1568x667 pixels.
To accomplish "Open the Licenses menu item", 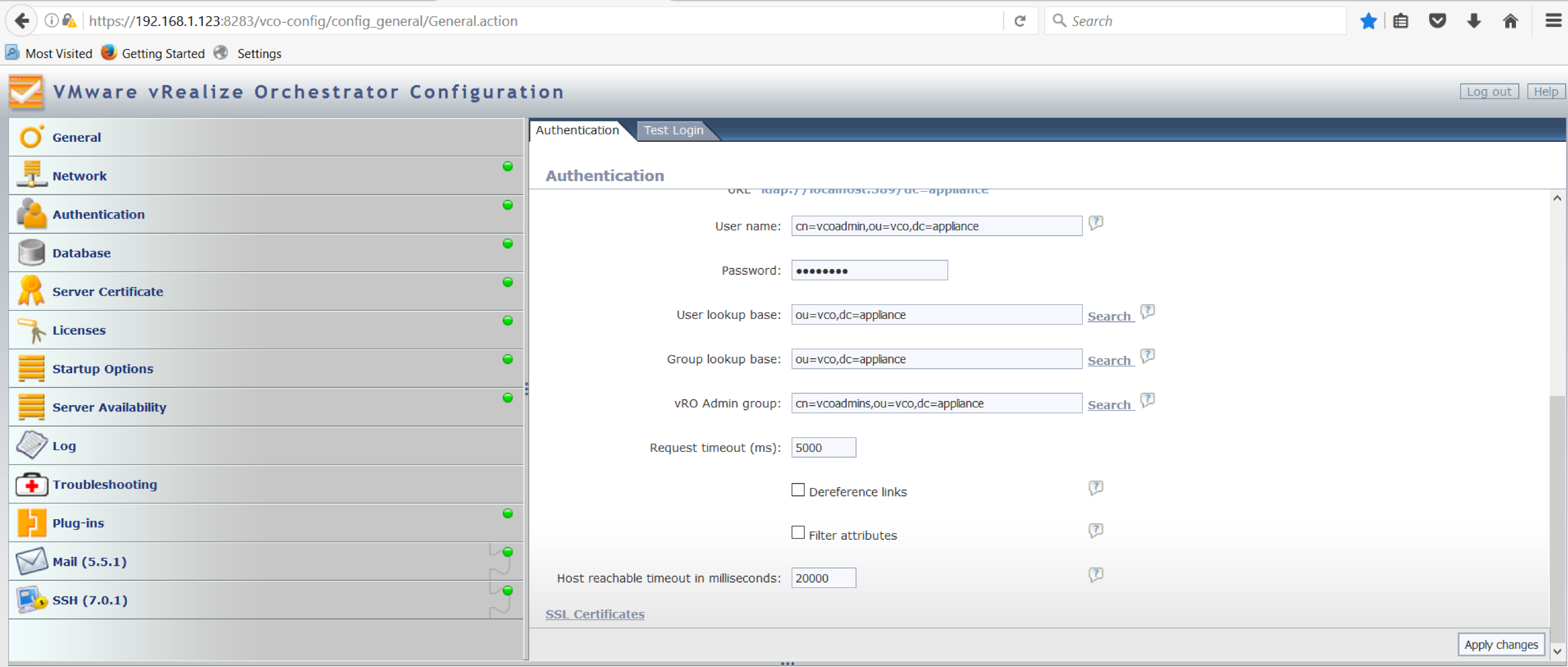I will [266, 329].
